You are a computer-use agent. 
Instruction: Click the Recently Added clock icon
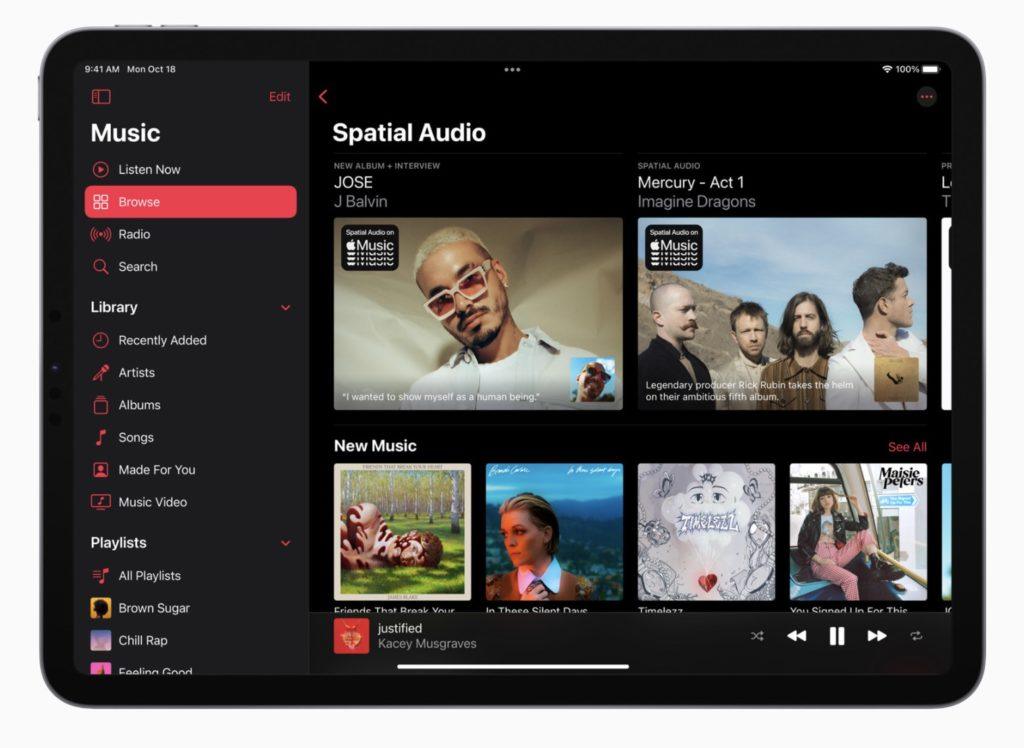[101, 340]
